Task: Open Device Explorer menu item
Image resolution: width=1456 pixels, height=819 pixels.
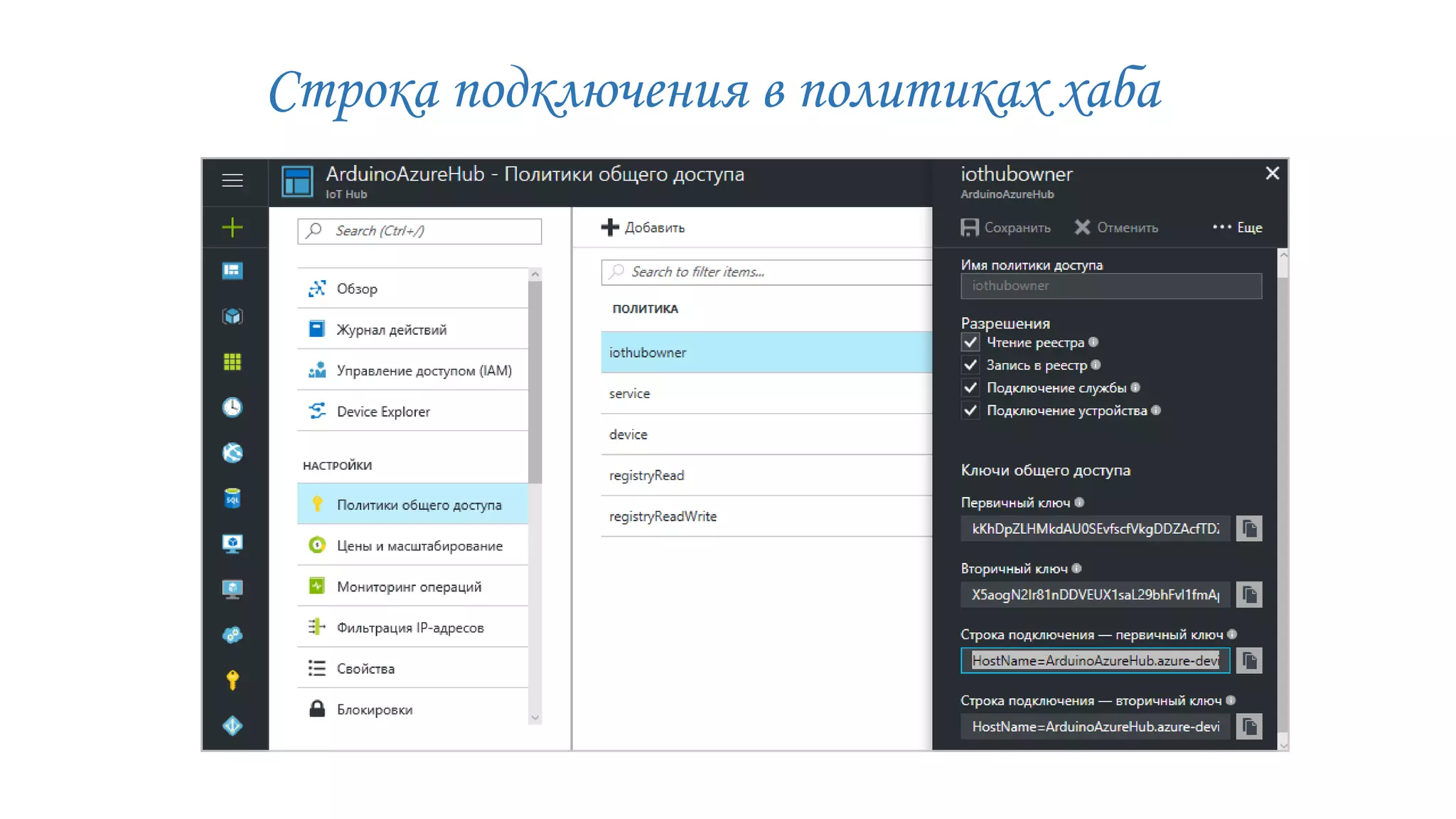Action: click(383, 412)
